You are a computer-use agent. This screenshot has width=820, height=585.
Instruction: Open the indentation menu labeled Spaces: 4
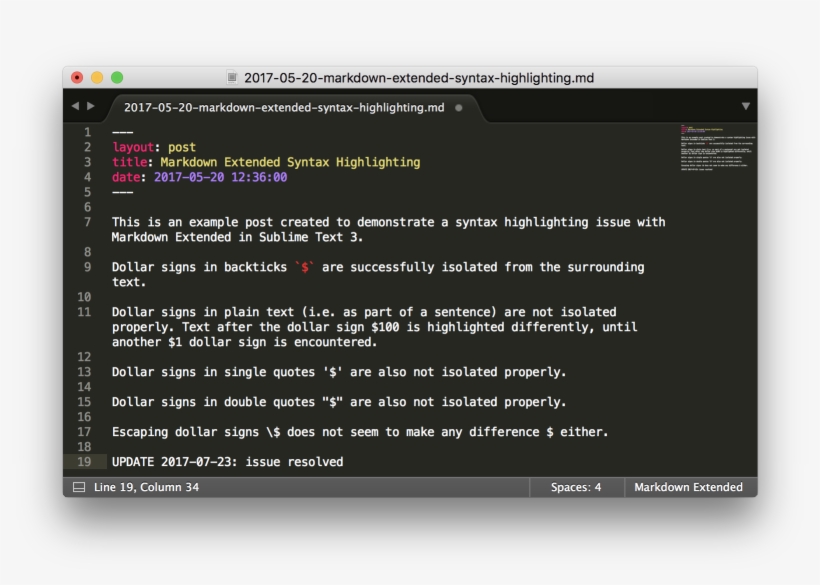click(x=577, y=487)
